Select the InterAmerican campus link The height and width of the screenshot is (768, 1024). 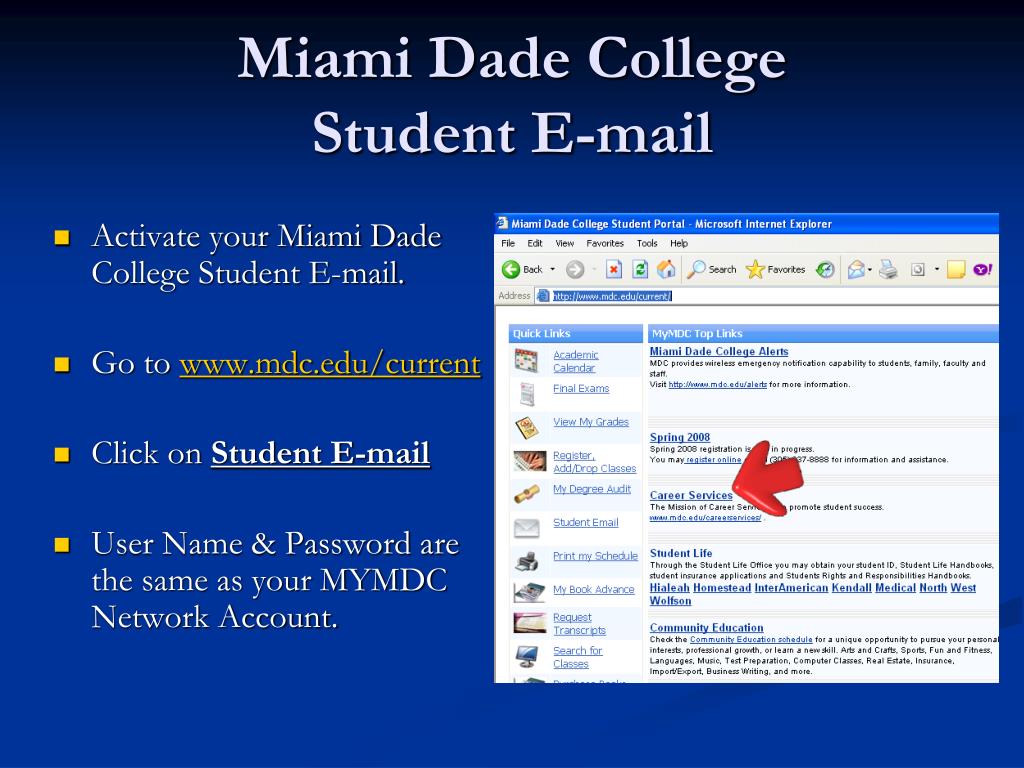pos(792,588)
